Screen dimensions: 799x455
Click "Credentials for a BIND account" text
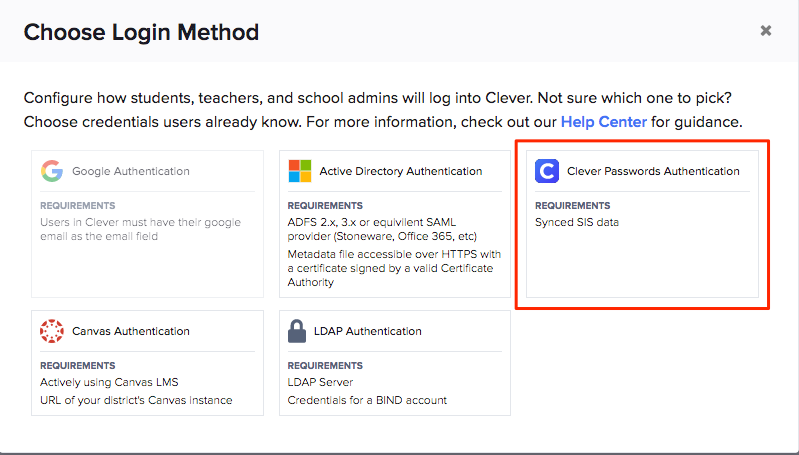367,400
